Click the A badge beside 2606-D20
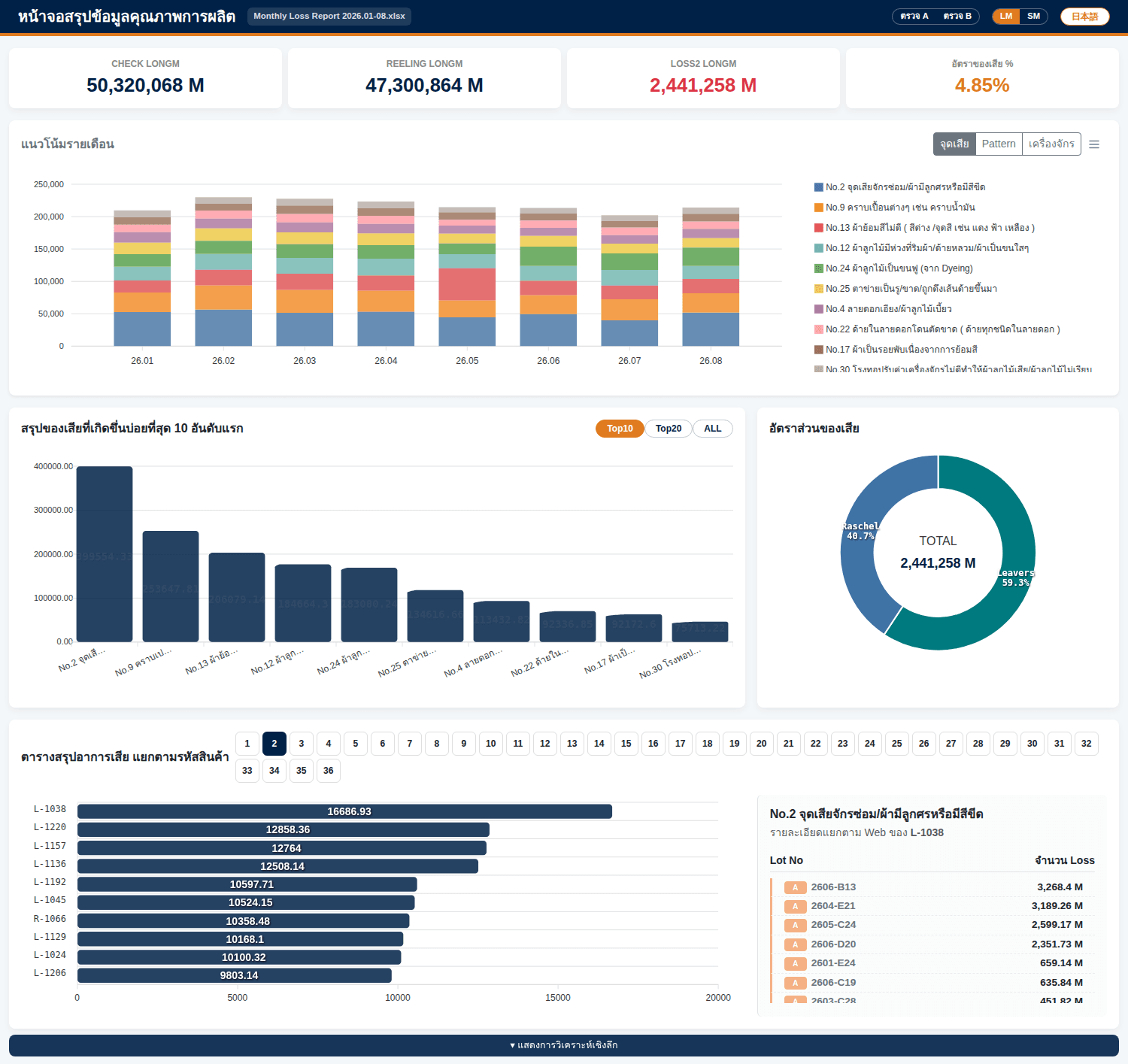 [795, 944]
